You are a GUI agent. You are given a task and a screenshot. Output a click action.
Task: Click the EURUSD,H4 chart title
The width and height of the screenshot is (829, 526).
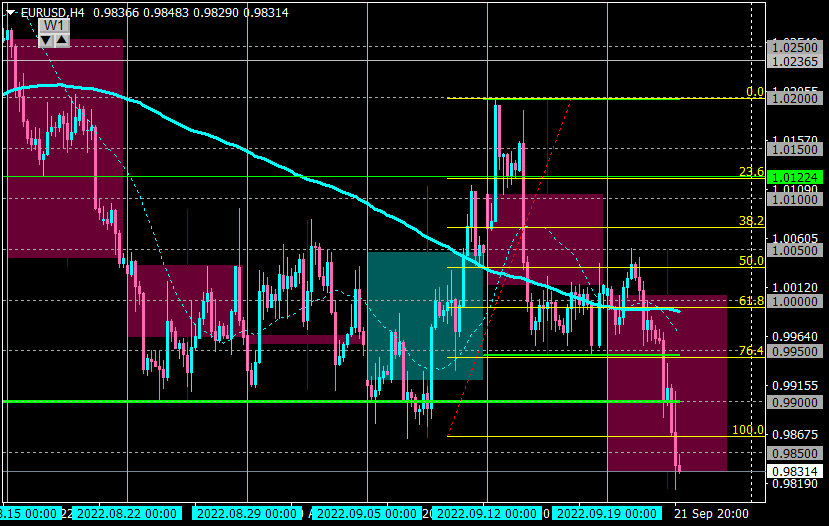click(x=52, y=12)
